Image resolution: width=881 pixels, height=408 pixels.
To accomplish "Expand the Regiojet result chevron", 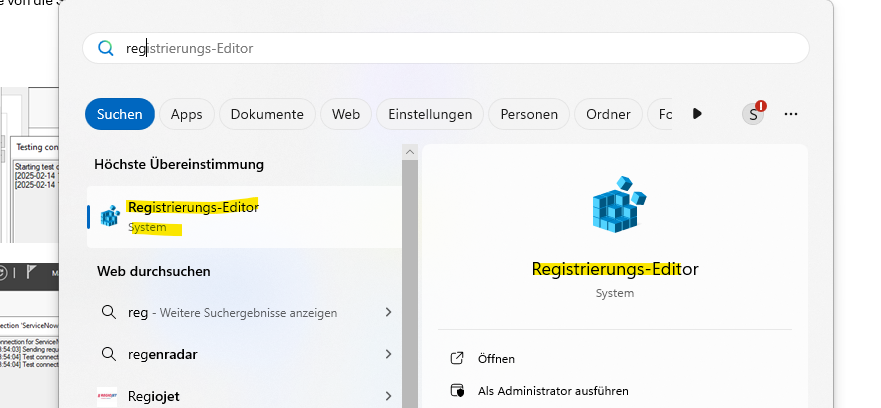I will pyautogui.click(x=388, y=396).
